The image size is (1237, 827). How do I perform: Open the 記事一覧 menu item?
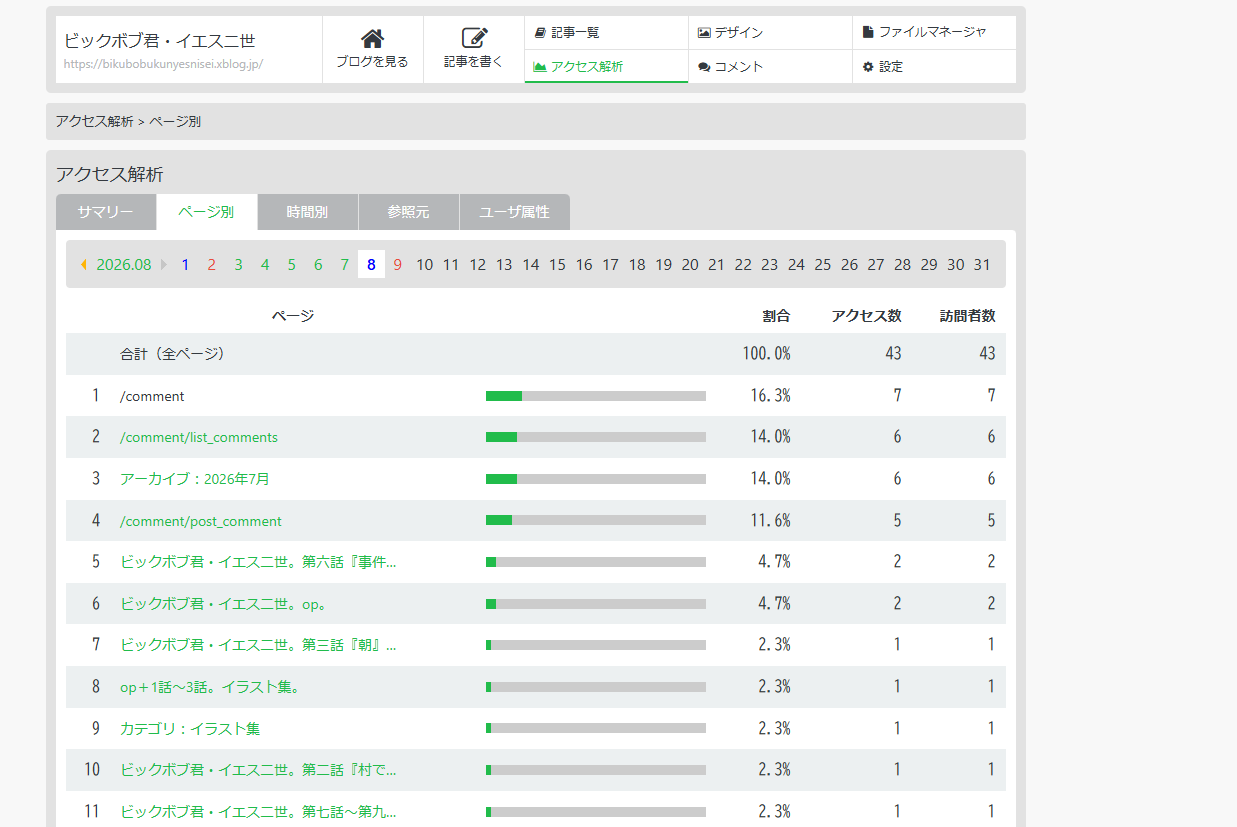606,32
